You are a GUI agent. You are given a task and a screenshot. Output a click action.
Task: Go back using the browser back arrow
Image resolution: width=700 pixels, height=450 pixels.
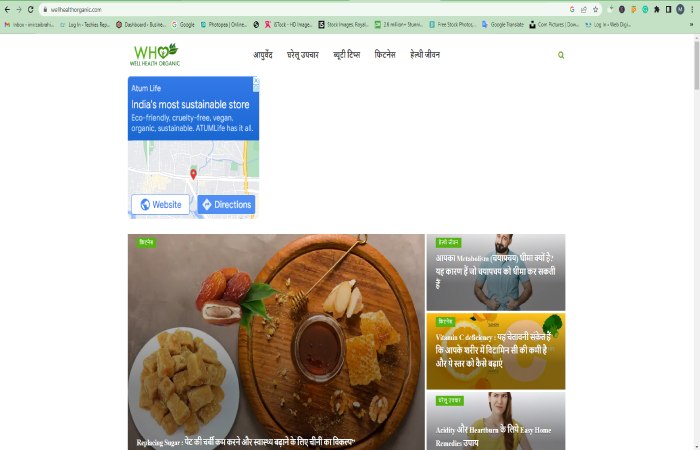coord(7,9)
